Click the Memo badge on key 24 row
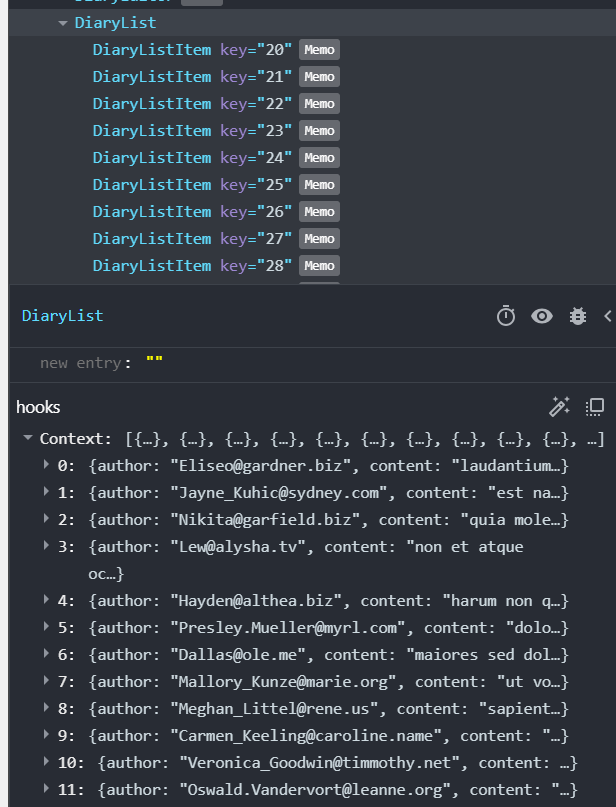The height and width of the screenshot is (807, 616). [319, 158]
